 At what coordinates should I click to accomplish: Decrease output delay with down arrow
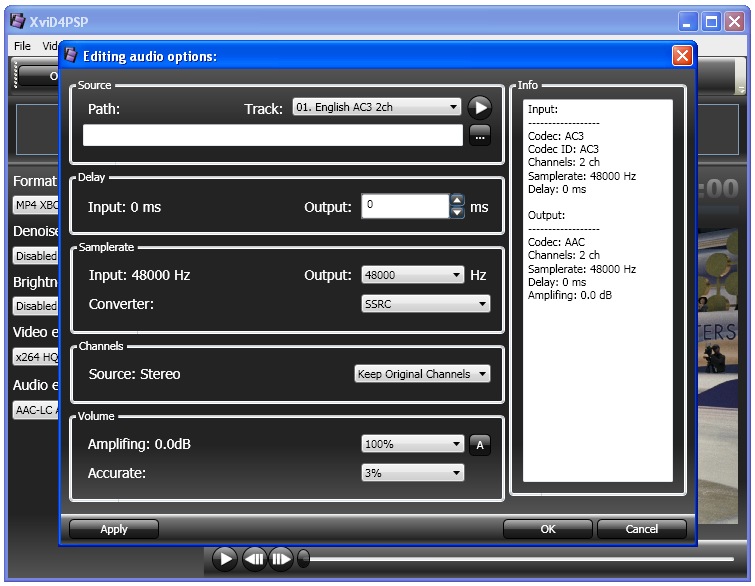(457, 212)
